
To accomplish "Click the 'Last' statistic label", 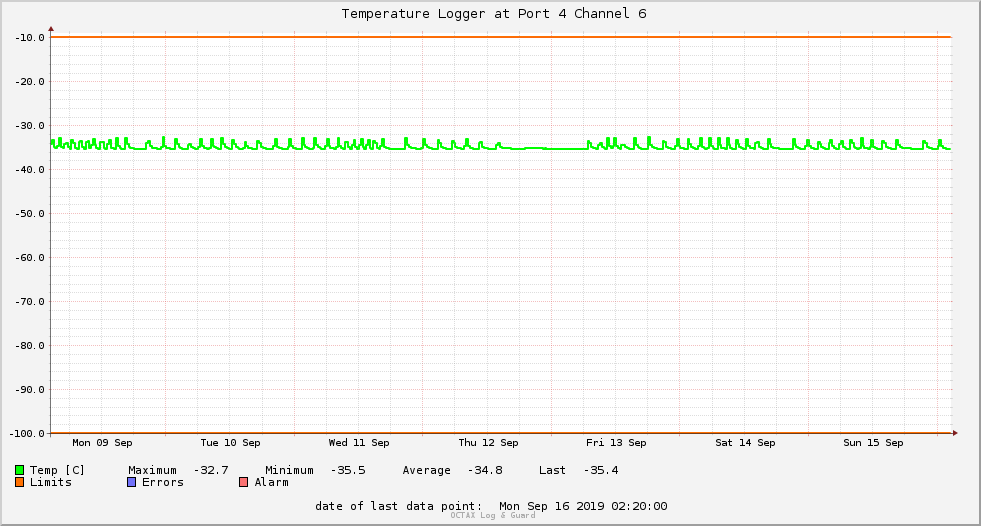I will (x=552, y=470).
